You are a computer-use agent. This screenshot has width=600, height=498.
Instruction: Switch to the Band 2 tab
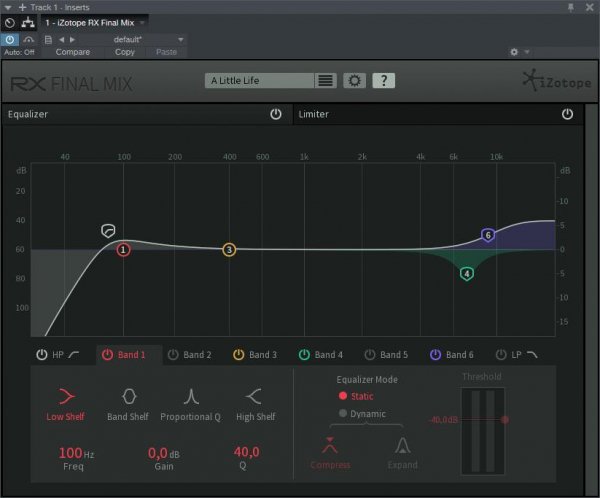pyautogui.click(x=197, y=355)
